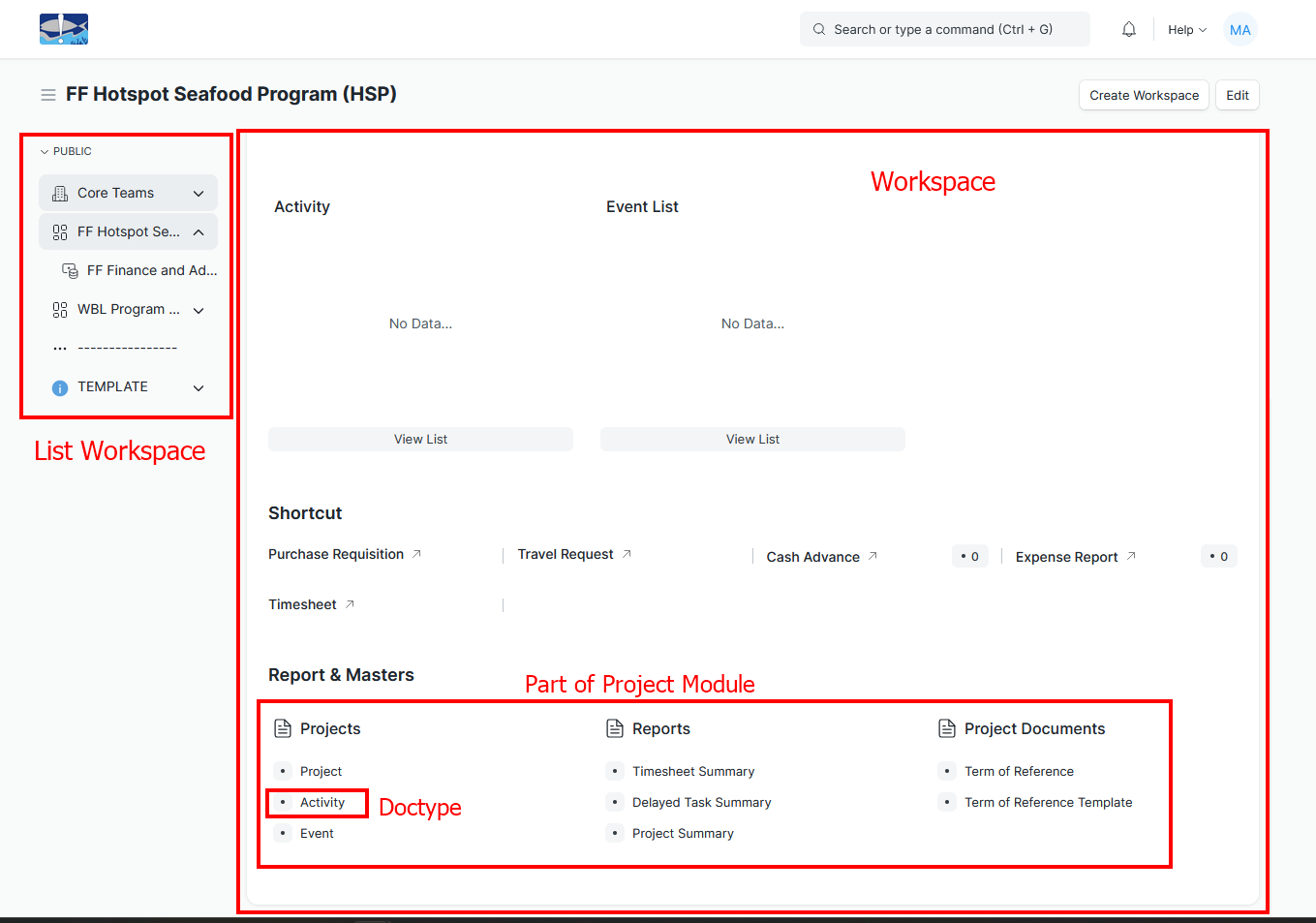This screenshot has height=923, width=1316.
Task: Expand the WBL Program chevron
Action: 199,310
